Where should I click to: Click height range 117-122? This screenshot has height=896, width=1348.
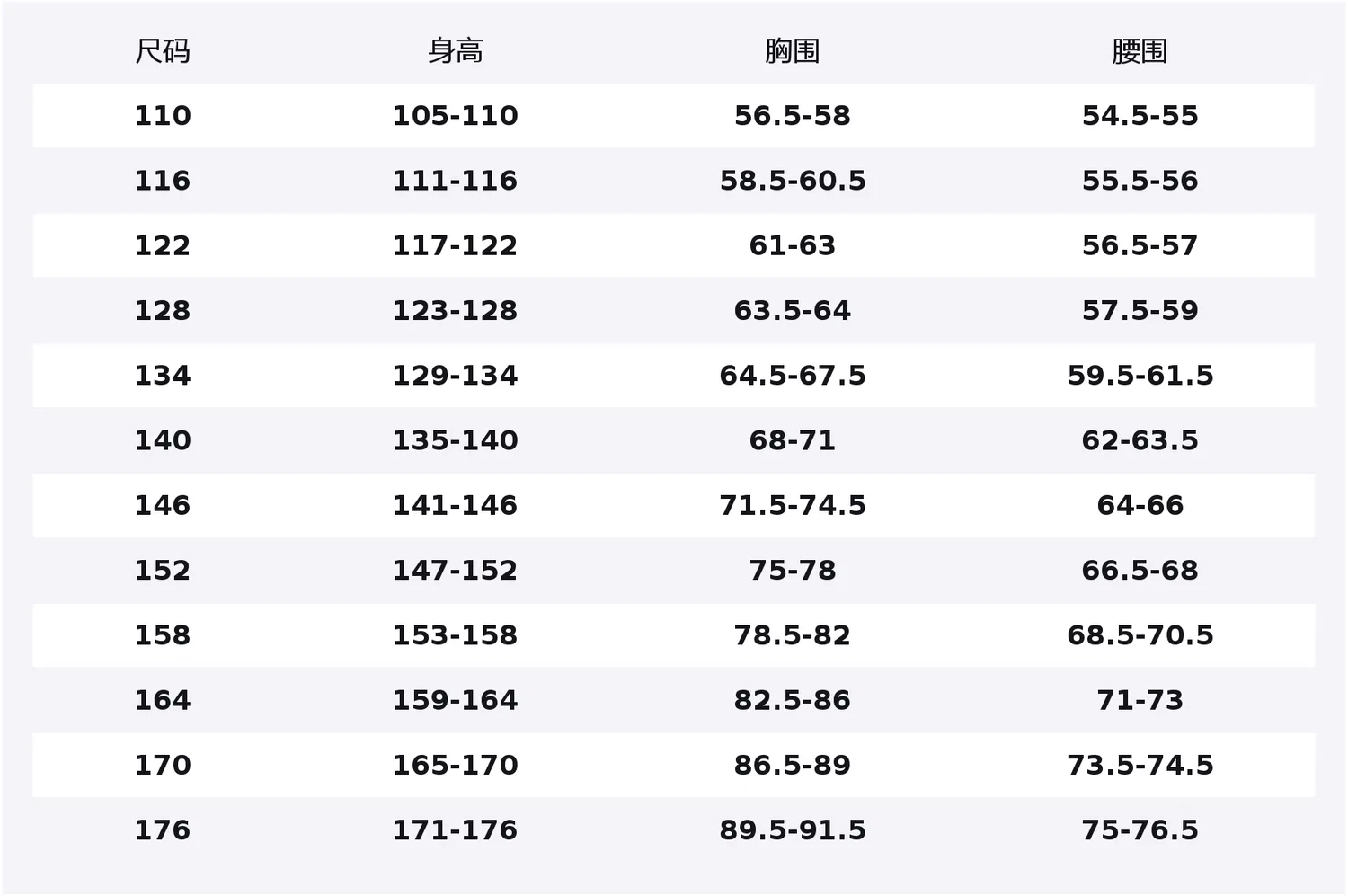tap(455, 245)
